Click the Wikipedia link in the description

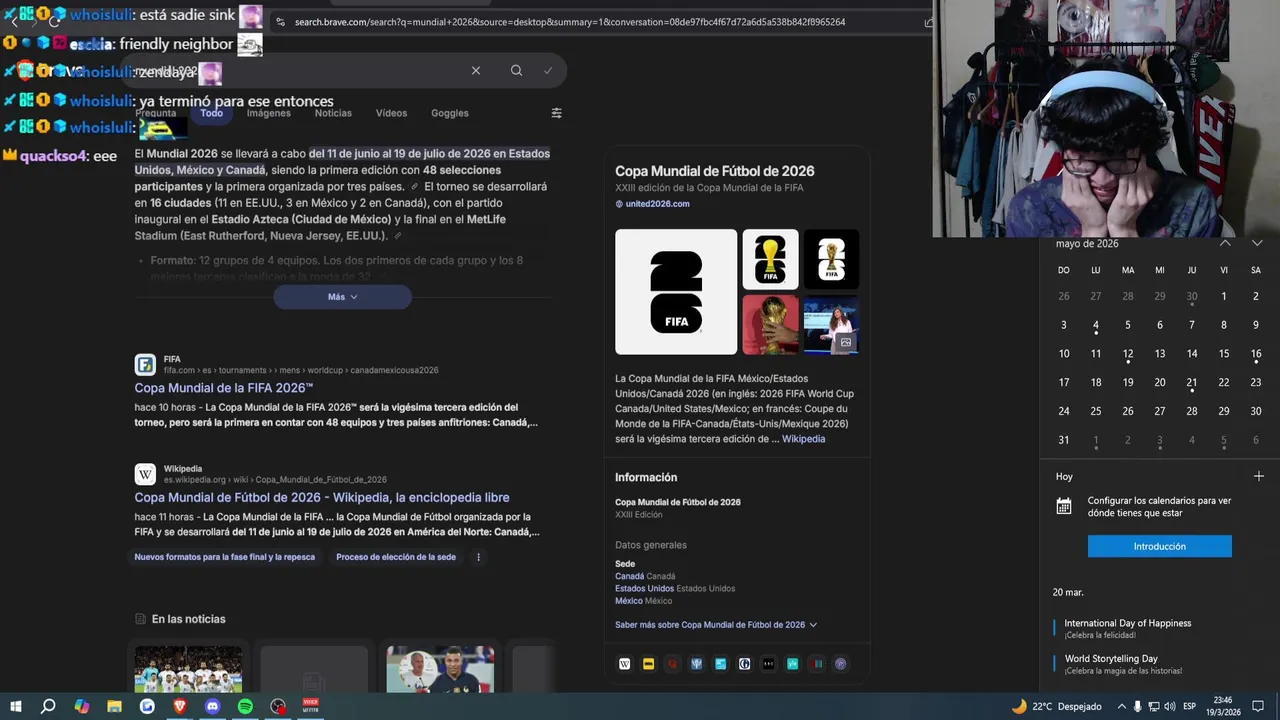(x=803, y=439)
